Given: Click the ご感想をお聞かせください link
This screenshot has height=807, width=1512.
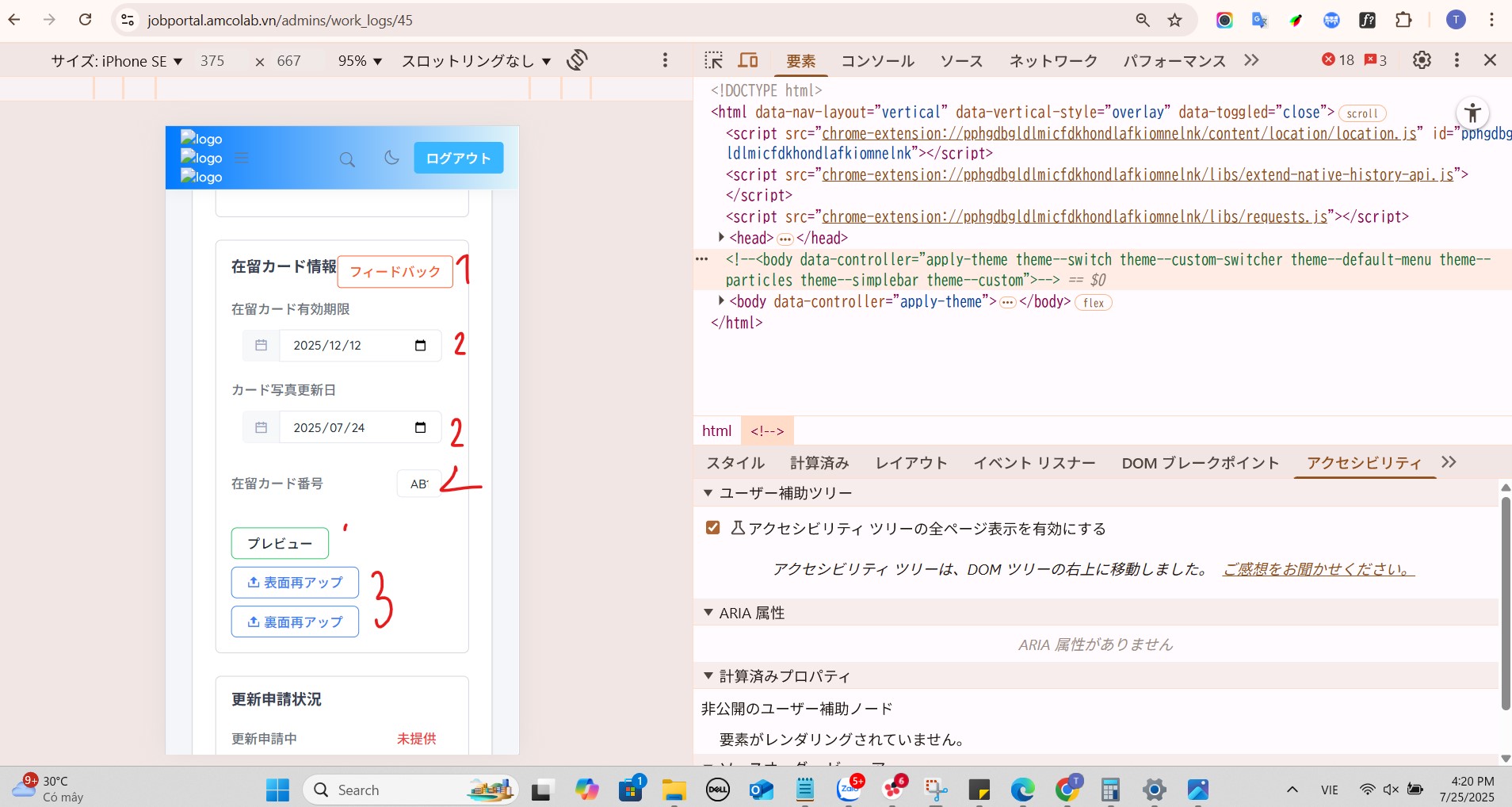Looking at the screenshot, I should pos(1319,569).
